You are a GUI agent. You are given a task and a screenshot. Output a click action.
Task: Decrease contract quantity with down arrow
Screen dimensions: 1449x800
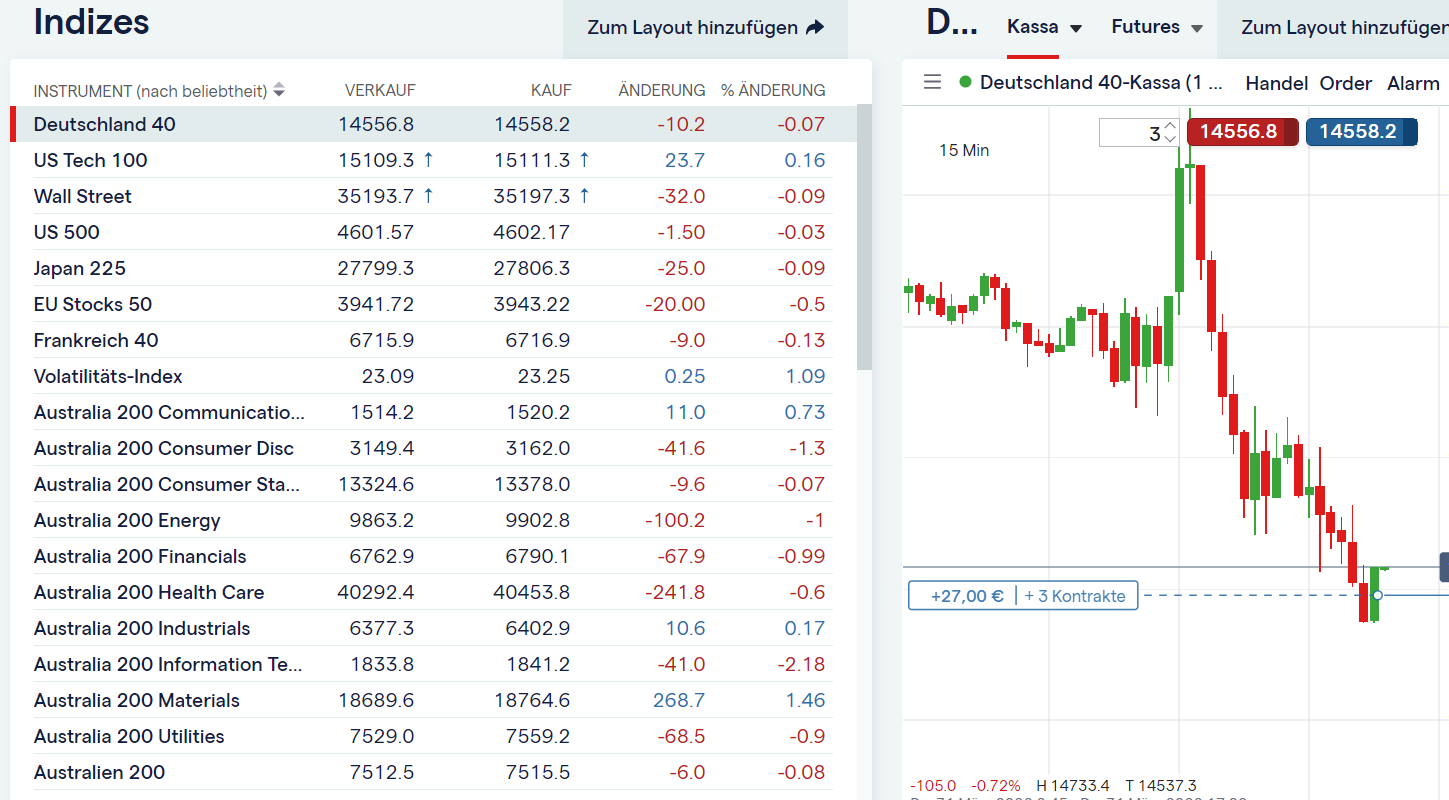1171,139
